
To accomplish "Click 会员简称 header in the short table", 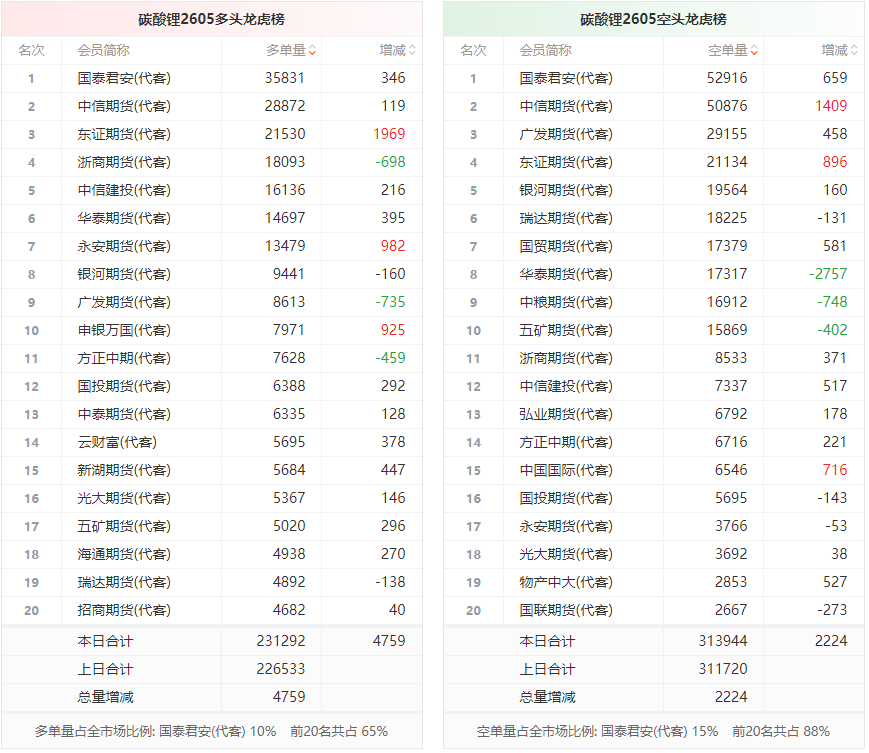I will 545,50.
